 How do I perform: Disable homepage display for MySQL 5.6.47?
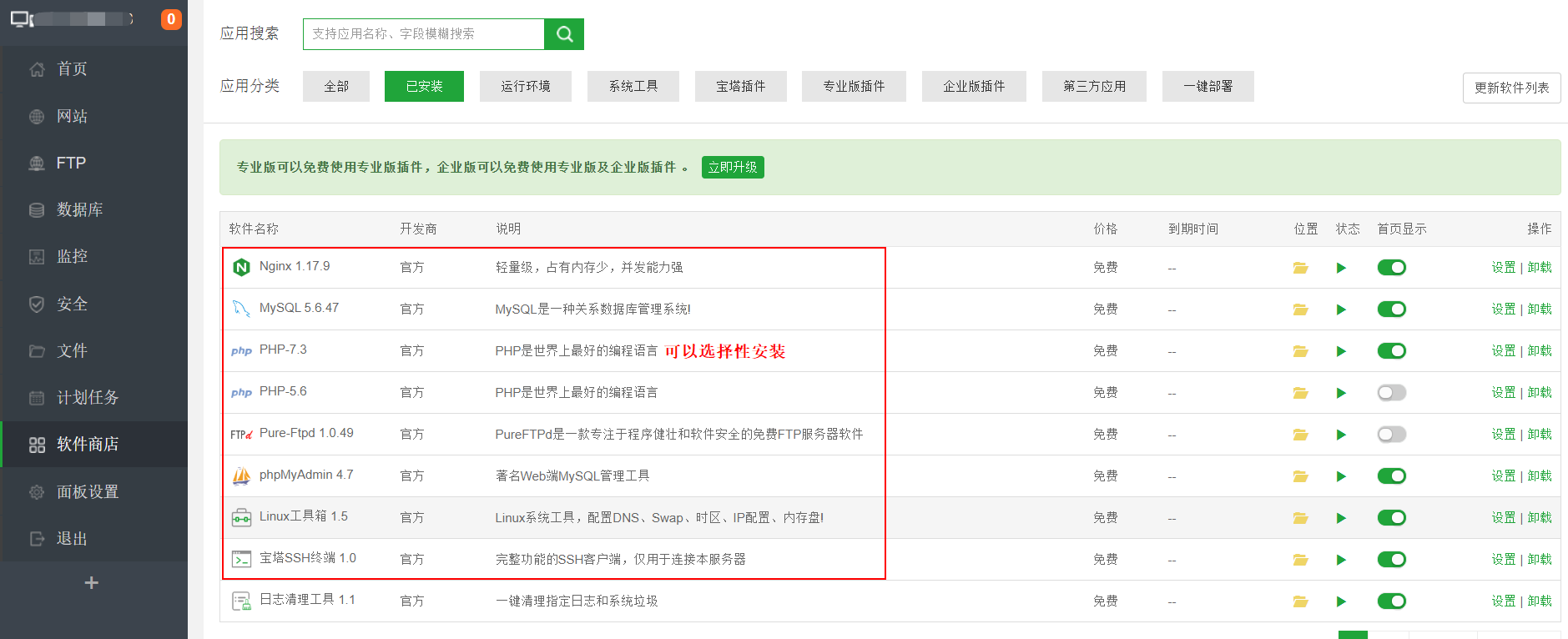click(x=1392, y=309)
